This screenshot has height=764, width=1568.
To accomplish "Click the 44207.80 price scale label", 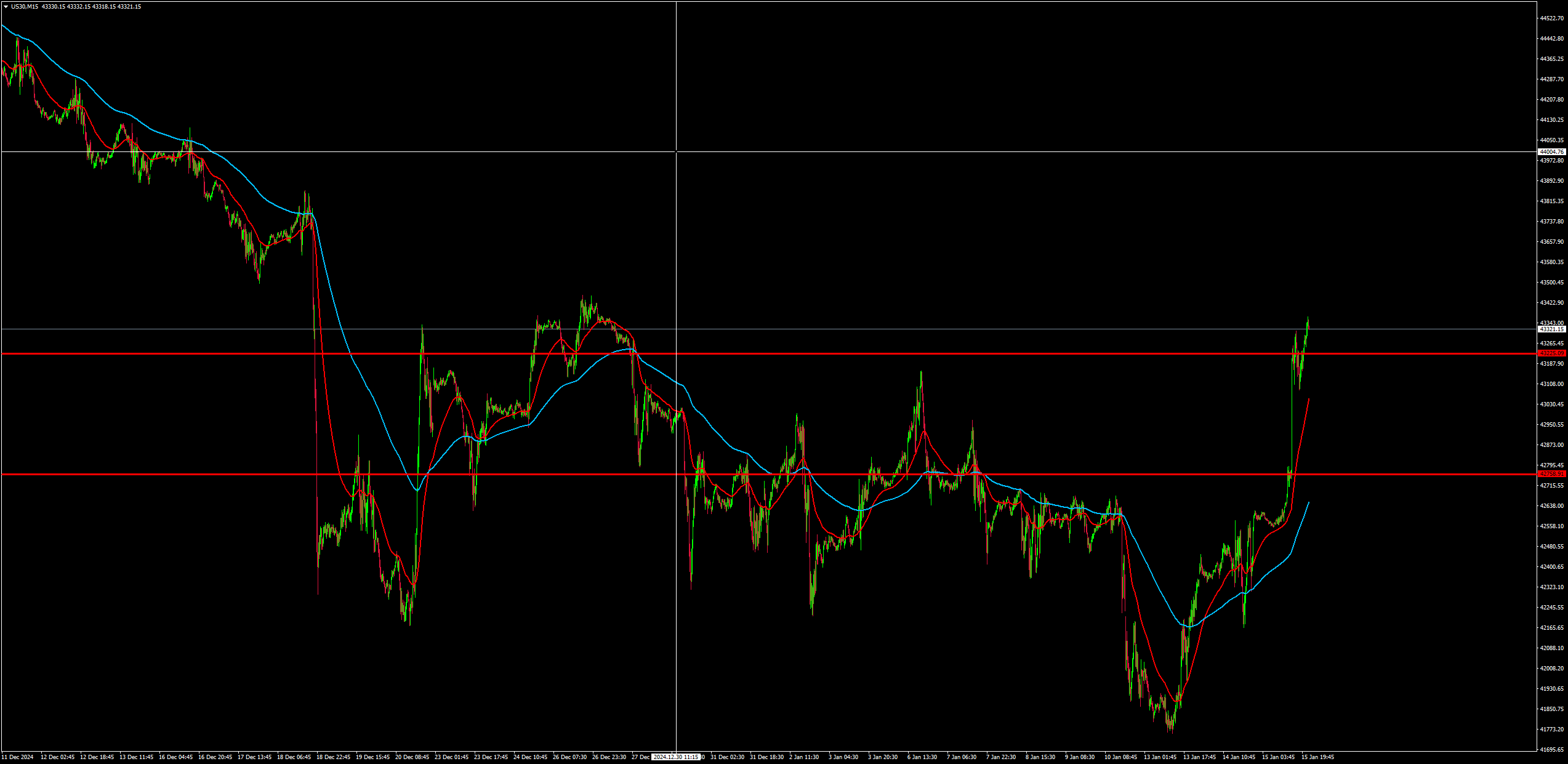I will tap(1552, 100).
